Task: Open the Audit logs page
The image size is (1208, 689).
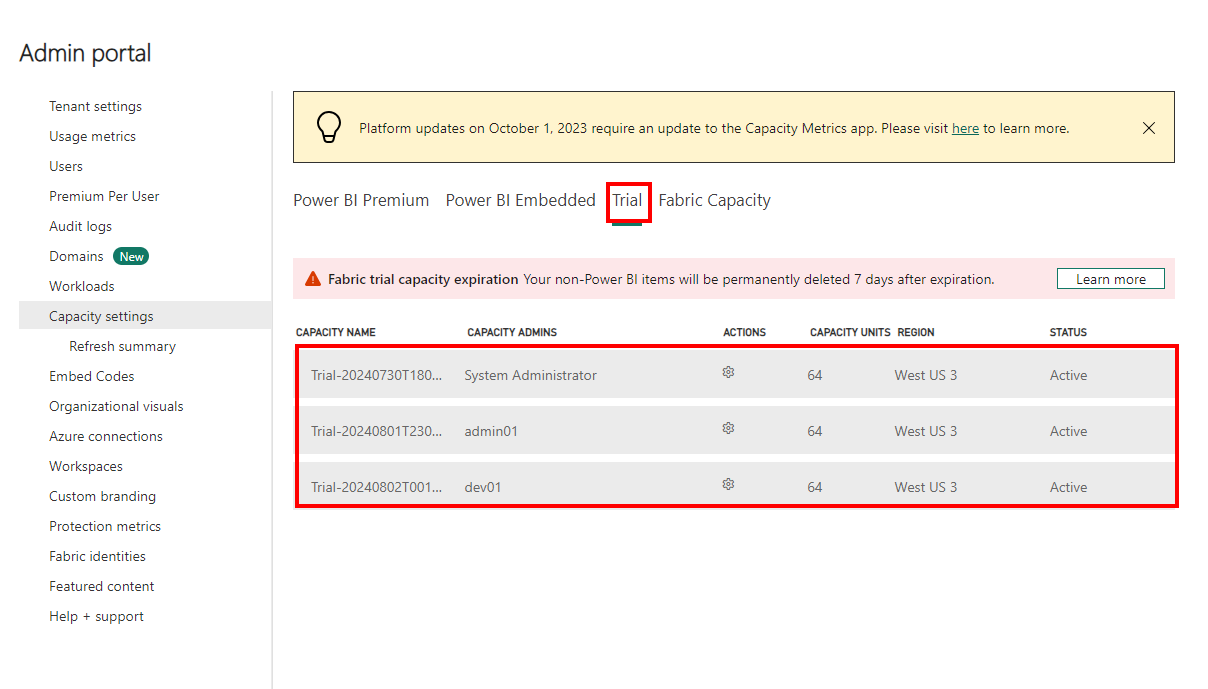Action: pos(80,226)
